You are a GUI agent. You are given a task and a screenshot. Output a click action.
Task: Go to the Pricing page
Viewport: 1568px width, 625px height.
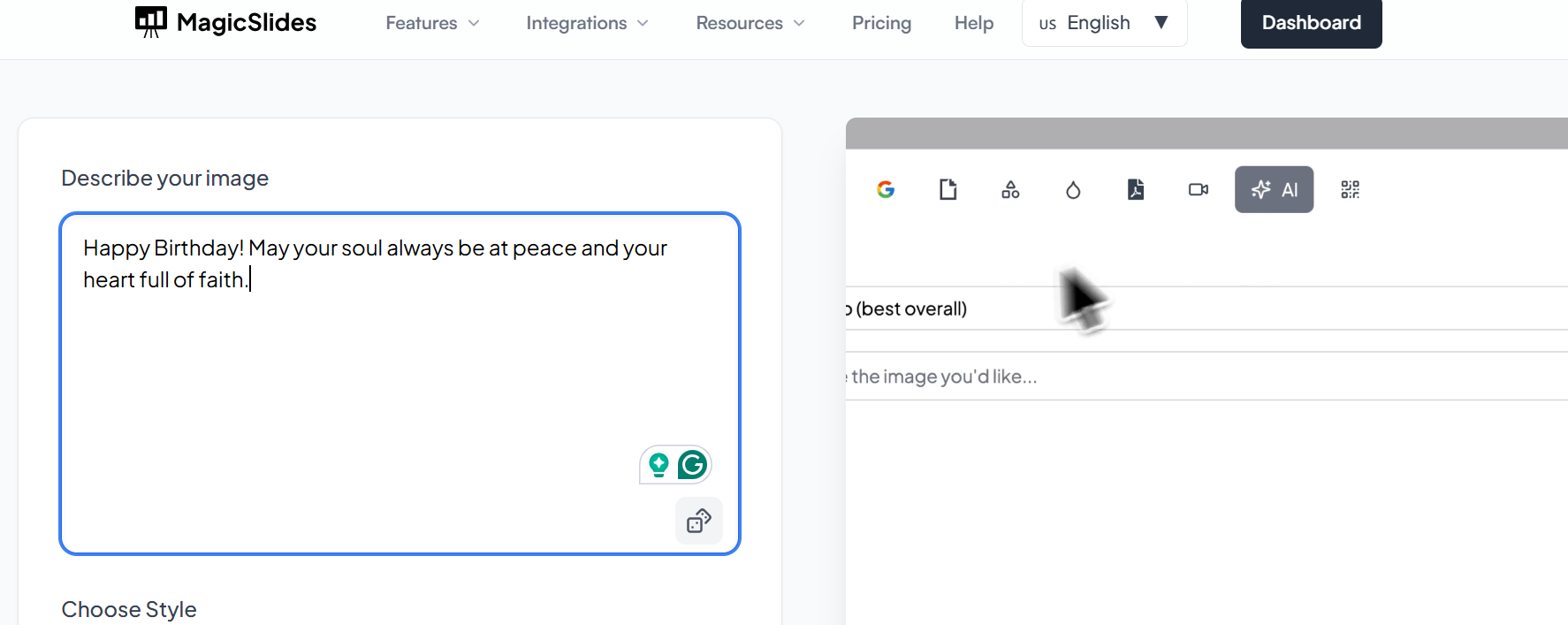pyautogui.click(x=881, y=23)
